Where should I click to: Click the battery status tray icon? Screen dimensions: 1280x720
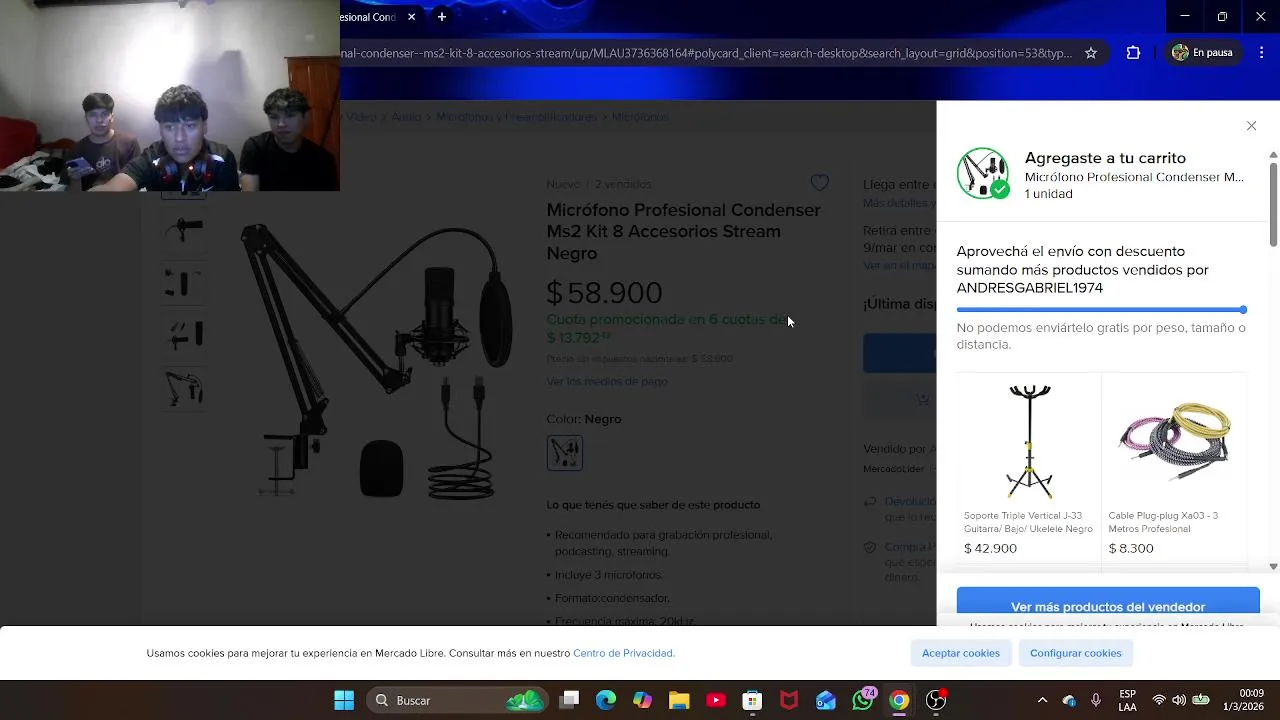(x=1201, y=700)
